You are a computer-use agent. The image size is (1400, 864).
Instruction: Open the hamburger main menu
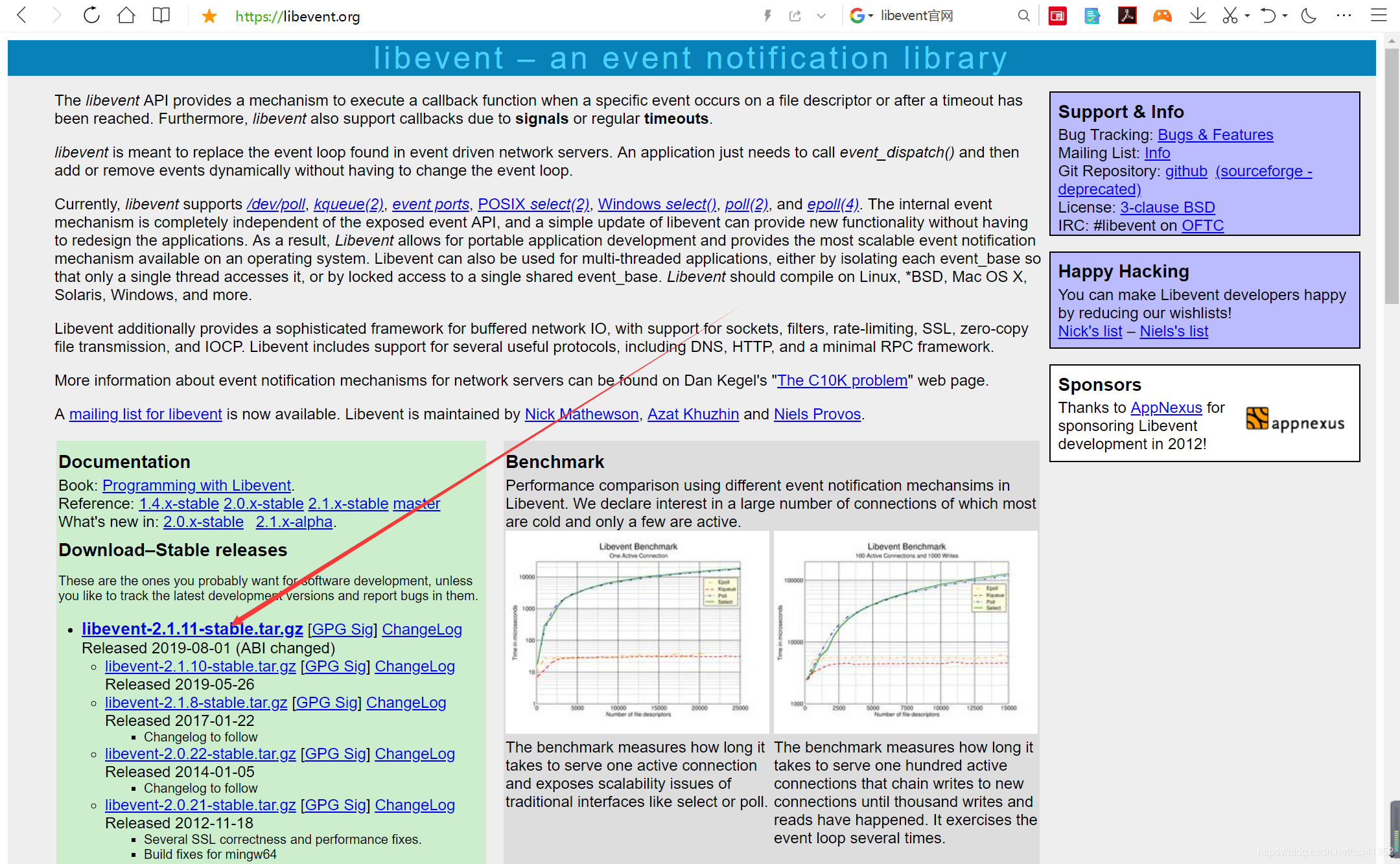(1379, 16)
